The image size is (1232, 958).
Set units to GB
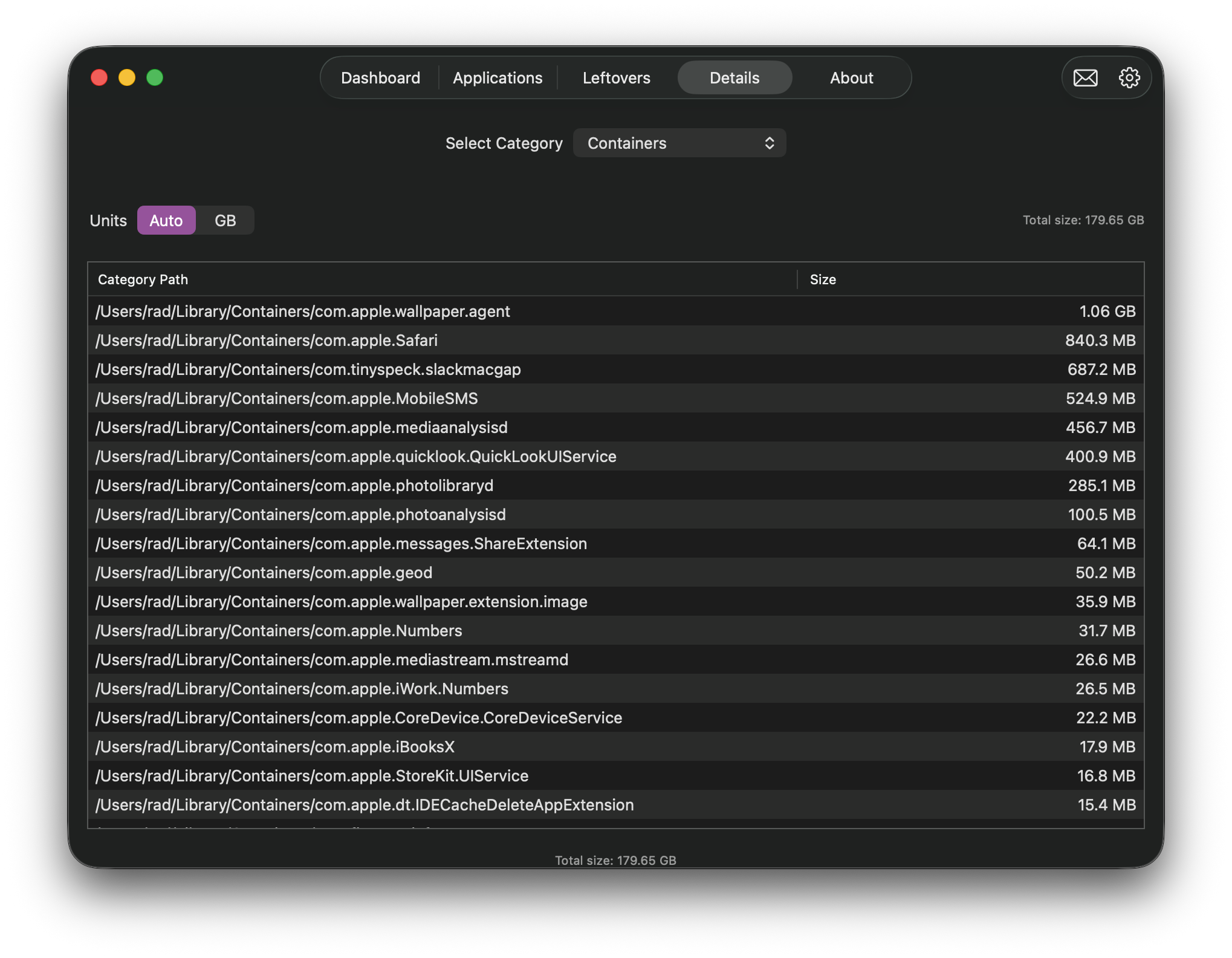(225, 221)
